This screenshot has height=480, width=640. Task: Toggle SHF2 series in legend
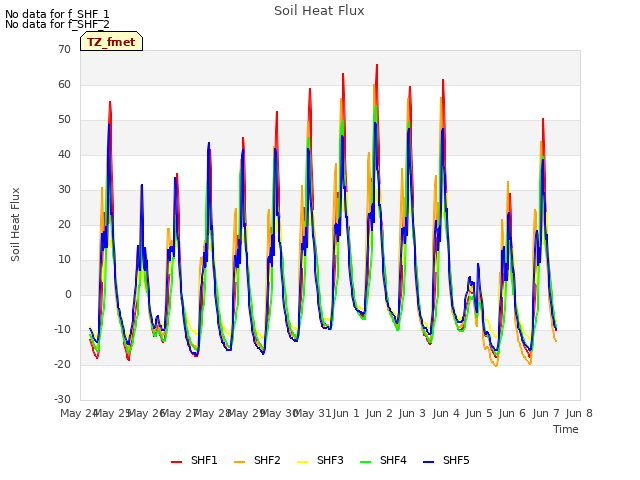click(257, 460)
